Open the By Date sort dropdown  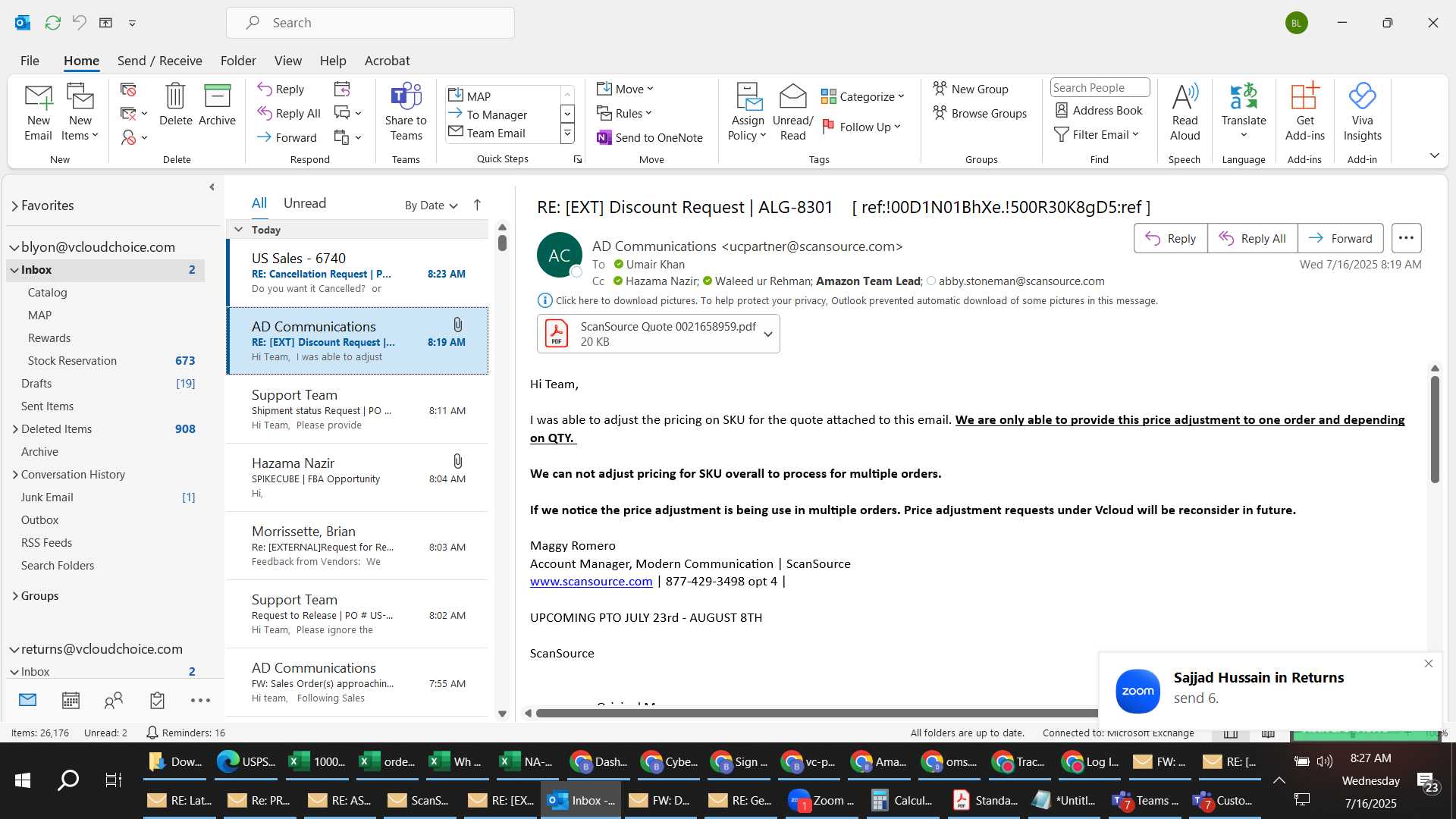coord(431,205)
